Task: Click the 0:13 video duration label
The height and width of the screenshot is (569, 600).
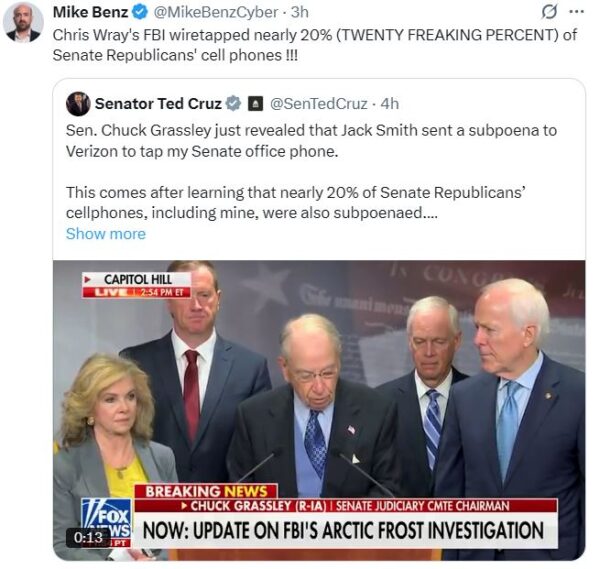Action: (x=88, y=537)
